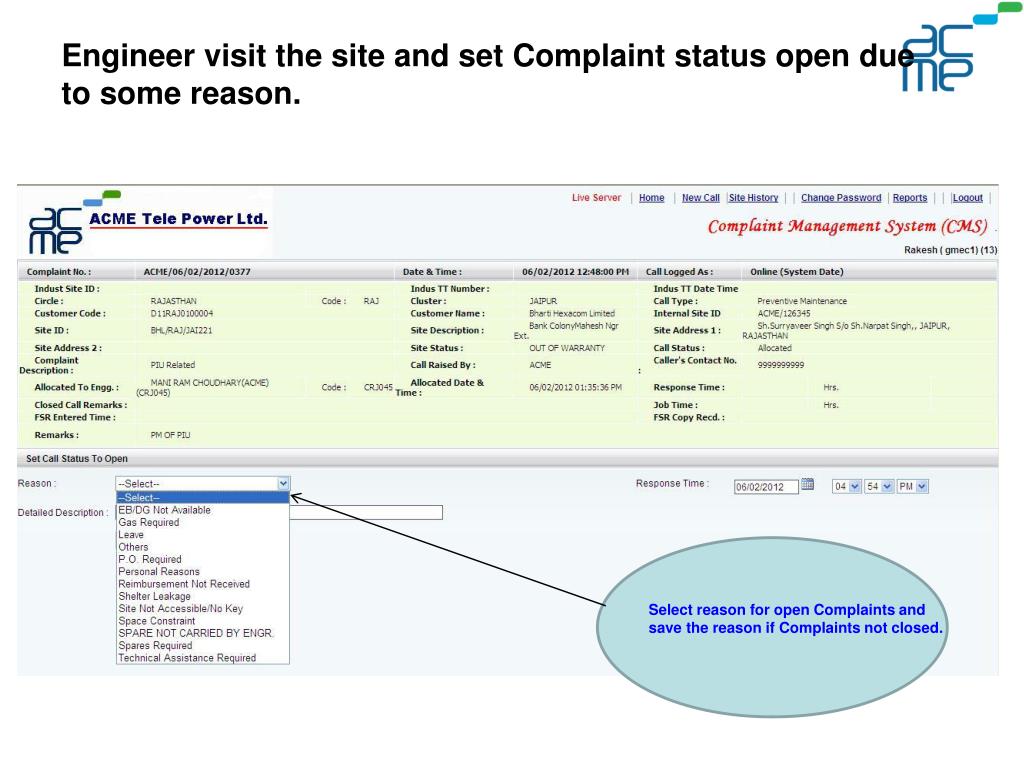The width and height of the screenshot is (1024, 768).
Task: Click 'Call Raised By' value ACME
Action: [540, 365]
